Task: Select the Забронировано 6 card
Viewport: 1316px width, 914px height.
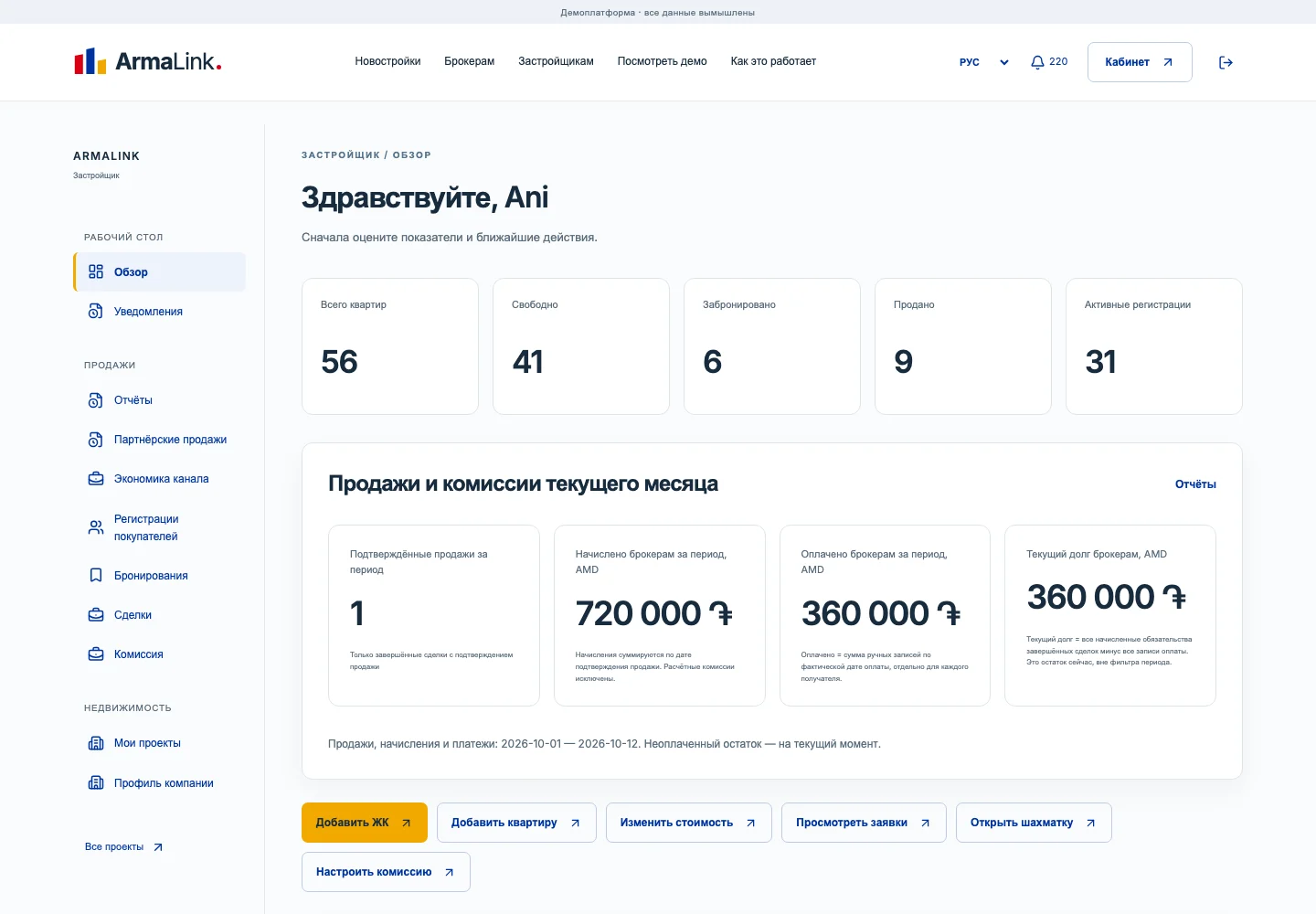Action: coord(772,346)
